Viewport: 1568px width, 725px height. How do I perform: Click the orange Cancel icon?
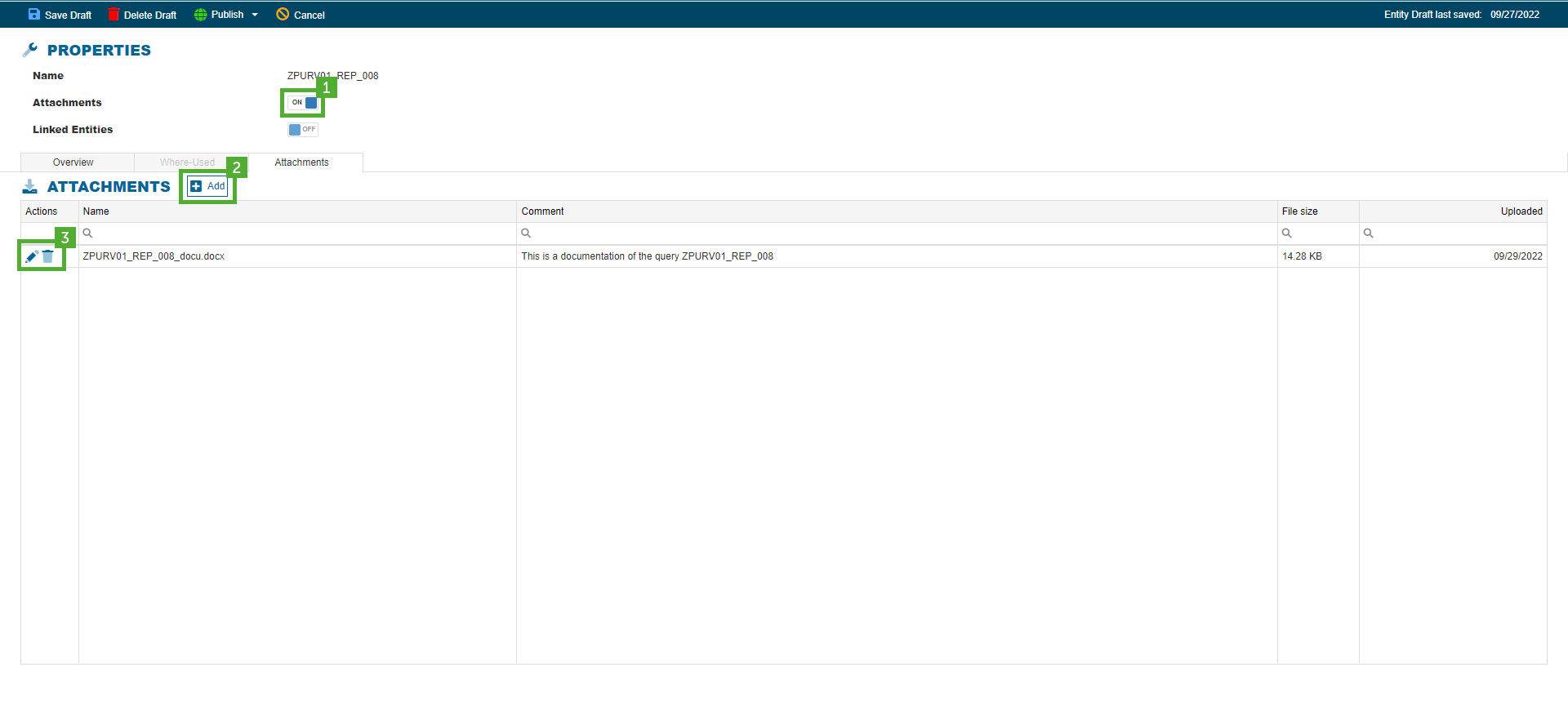283,15
